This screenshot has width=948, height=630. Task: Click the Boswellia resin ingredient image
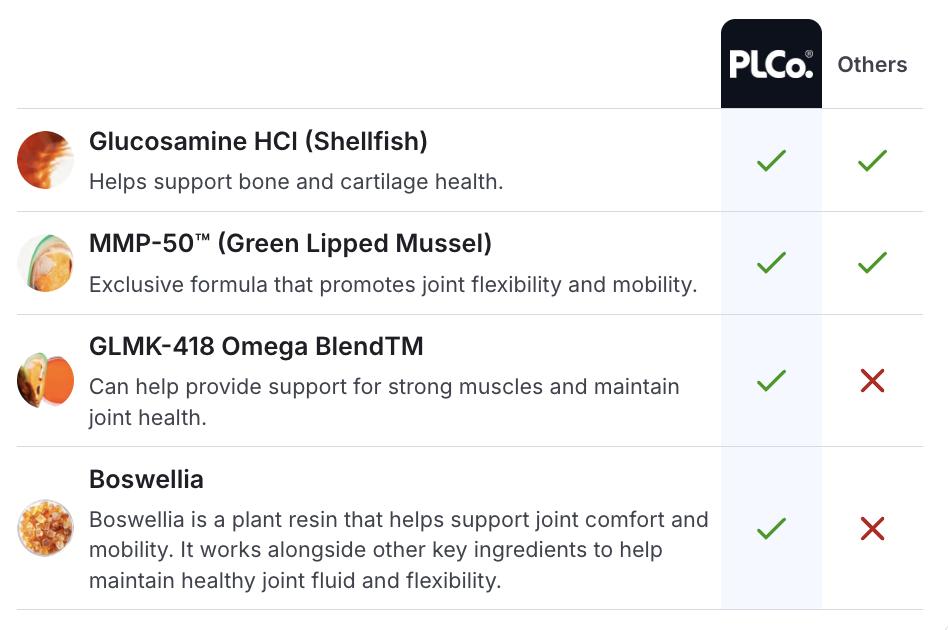[45, 528]
